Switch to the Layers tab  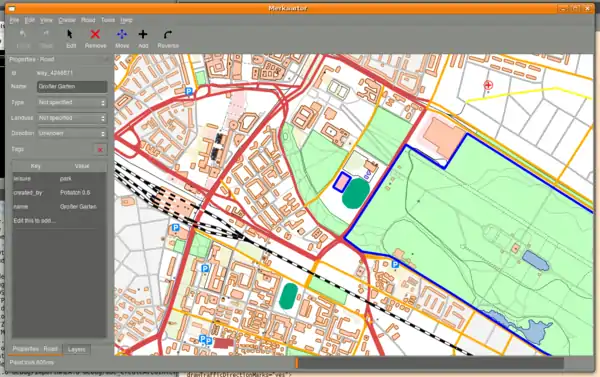click(x=77, y=349)
